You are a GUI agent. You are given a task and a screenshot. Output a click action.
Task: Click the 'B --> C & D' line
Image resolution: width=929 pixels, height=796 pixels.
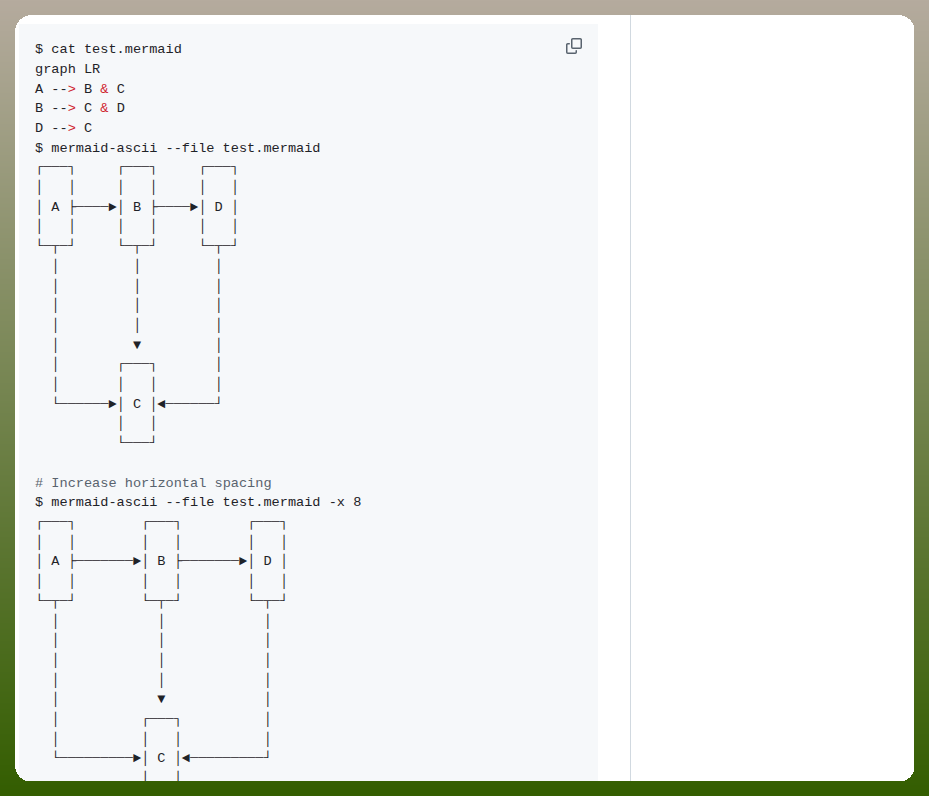80,108
